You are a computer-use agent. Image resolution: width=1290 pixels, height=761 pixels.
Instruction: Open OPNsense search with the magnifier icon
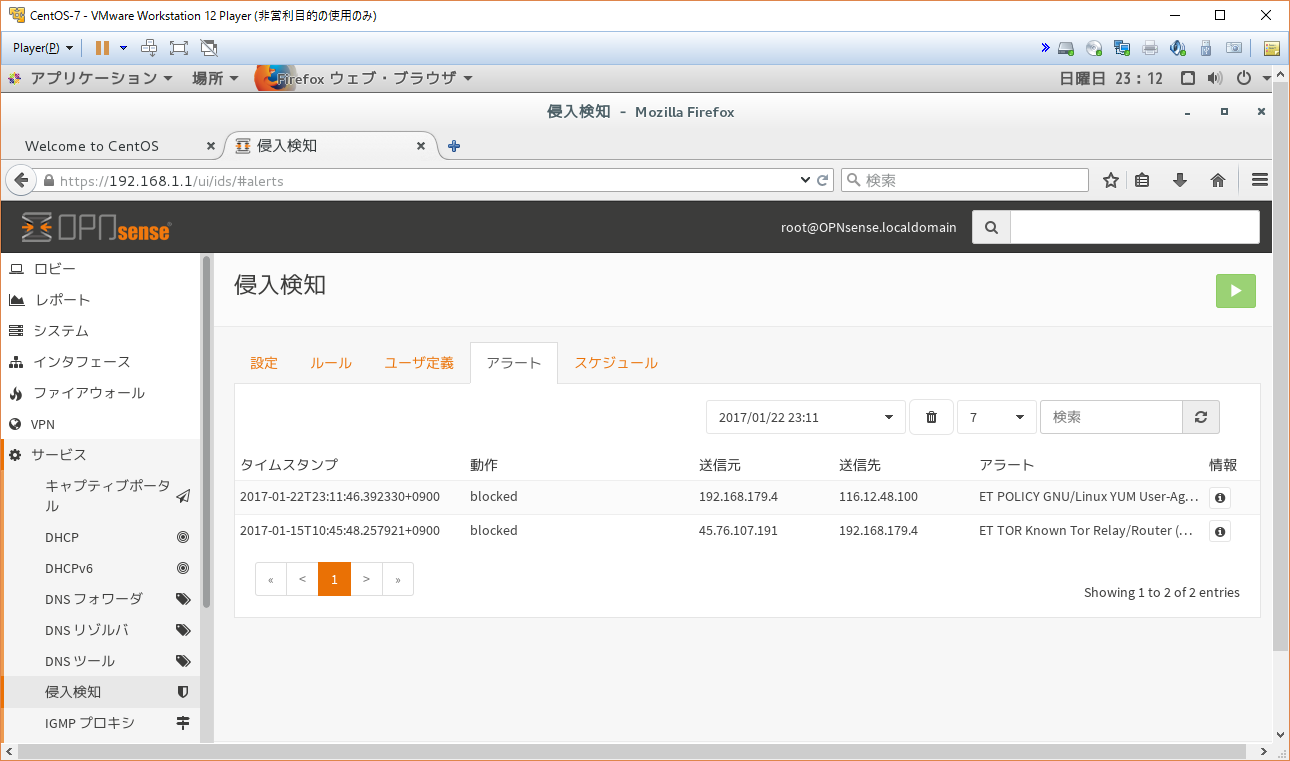990,227
